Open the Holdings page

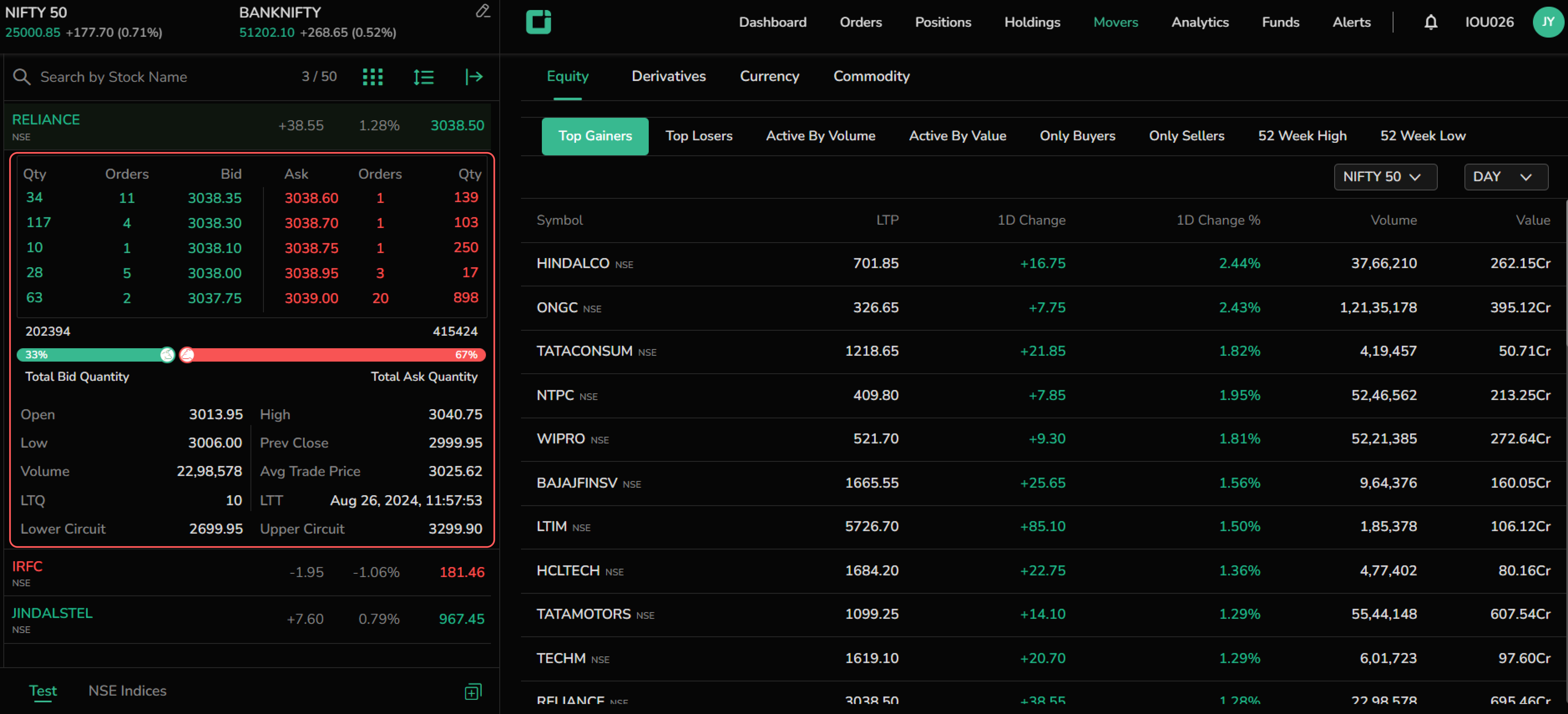pos(1032,23)
